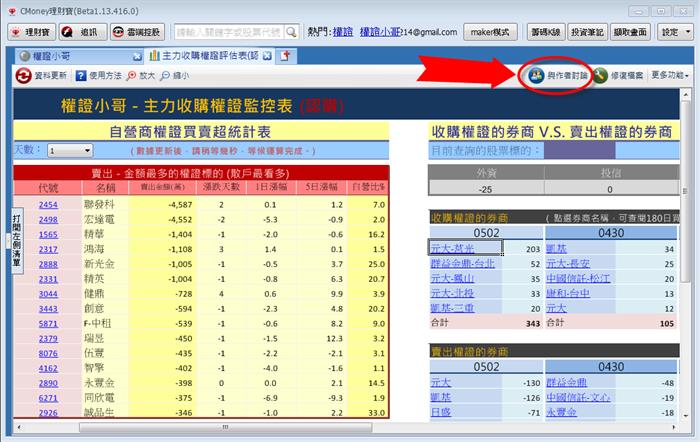Open the 籌碼K線 button
Image resolution: width=700 pixels, height=442 pixels.
tap(546, 32)
